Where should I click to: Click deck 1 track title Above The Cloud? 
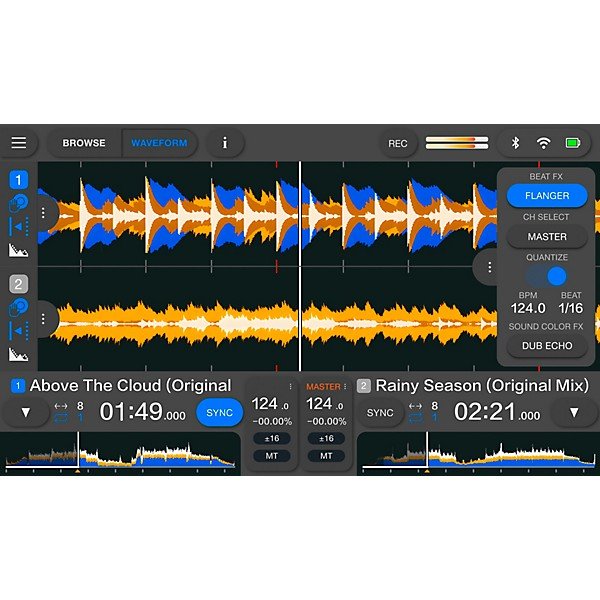tap(130, 386)
